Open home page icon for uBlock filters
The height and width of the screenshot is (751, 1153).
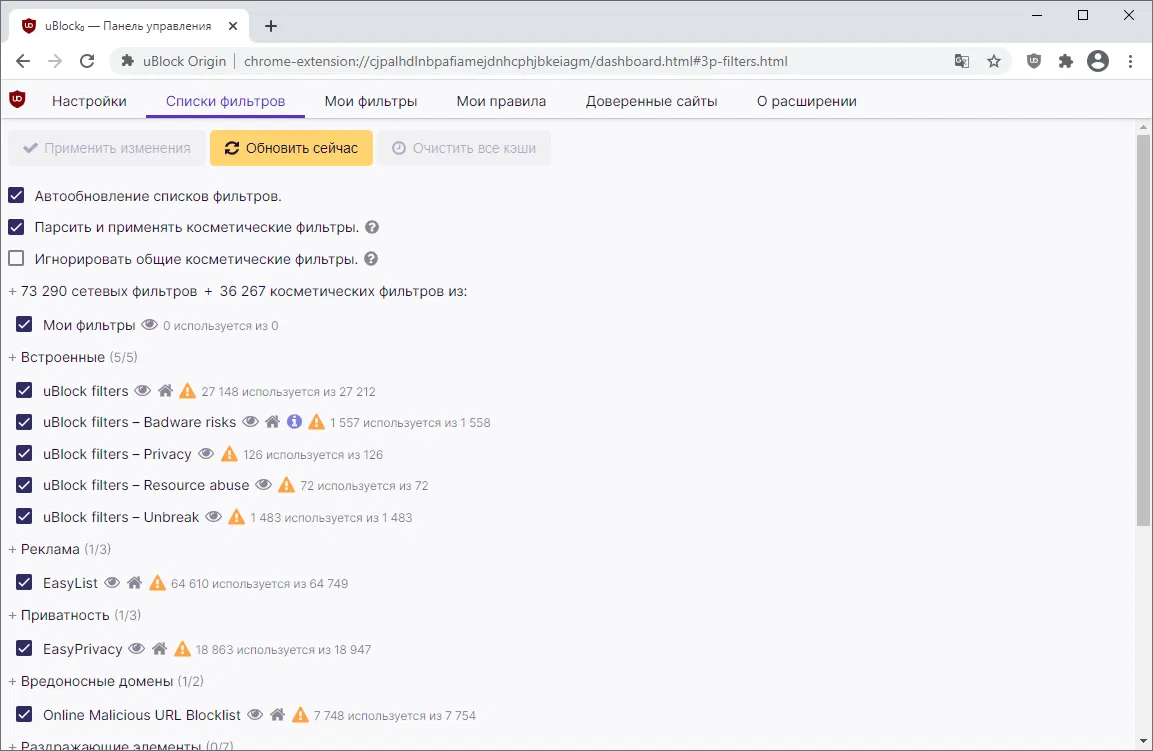[165, 391]
